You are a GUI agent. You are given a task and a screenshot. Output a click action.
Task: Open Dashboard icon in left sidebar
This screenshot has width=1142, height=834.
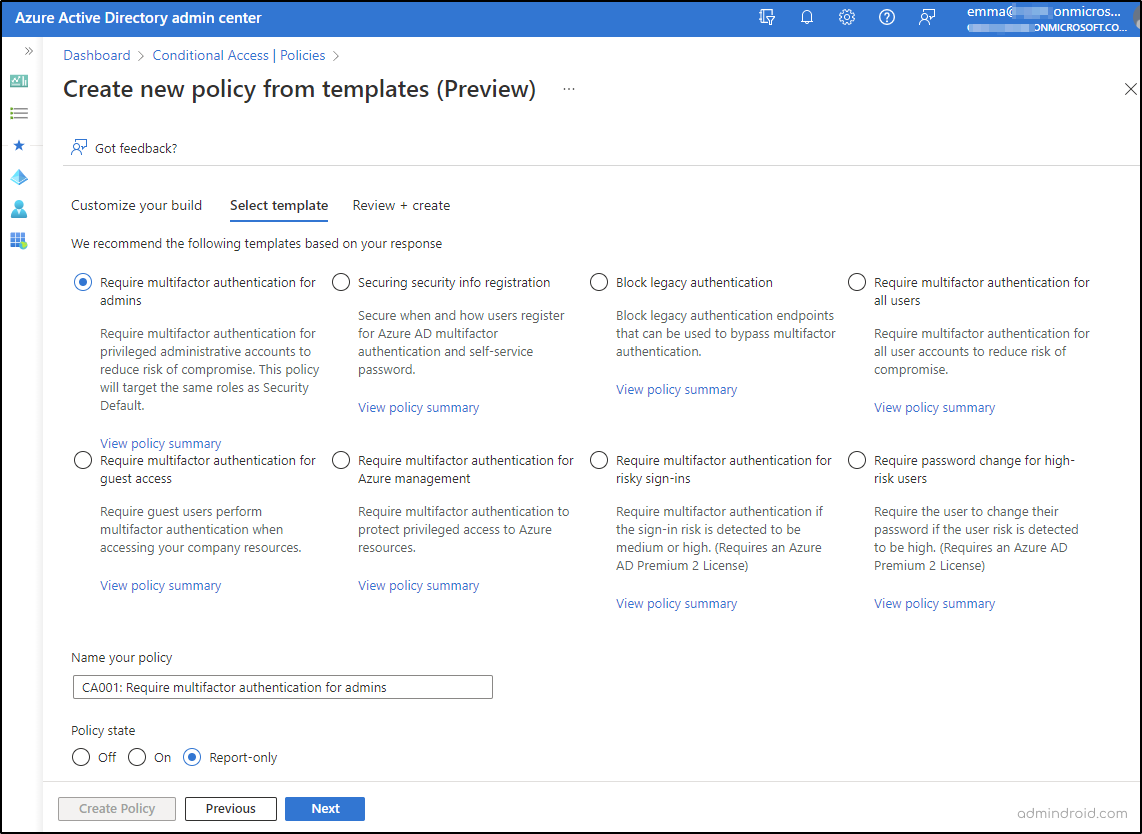point(19,81)
